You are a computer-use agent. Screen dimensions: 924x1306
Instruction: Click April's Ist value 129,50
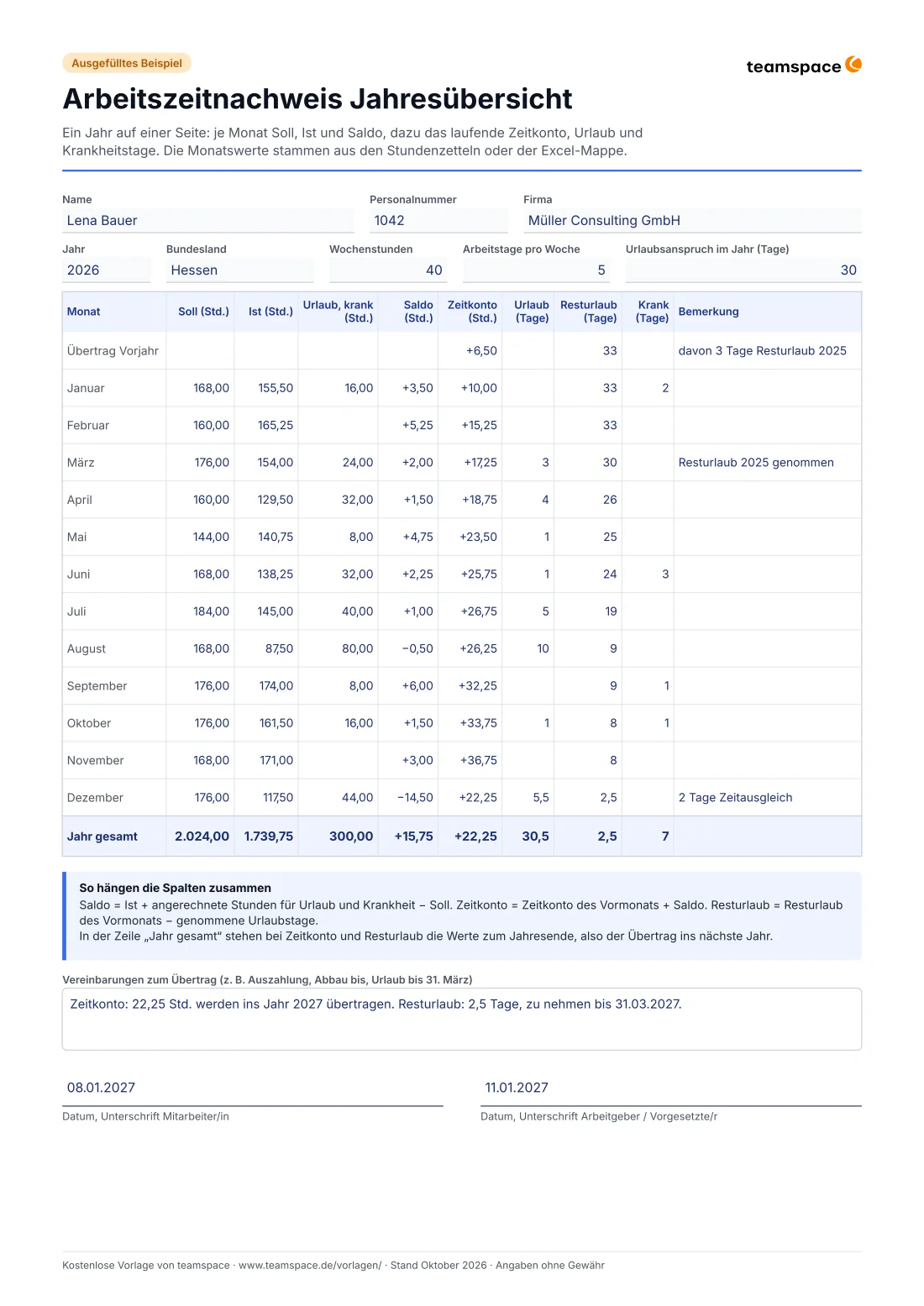click(276, 500)
